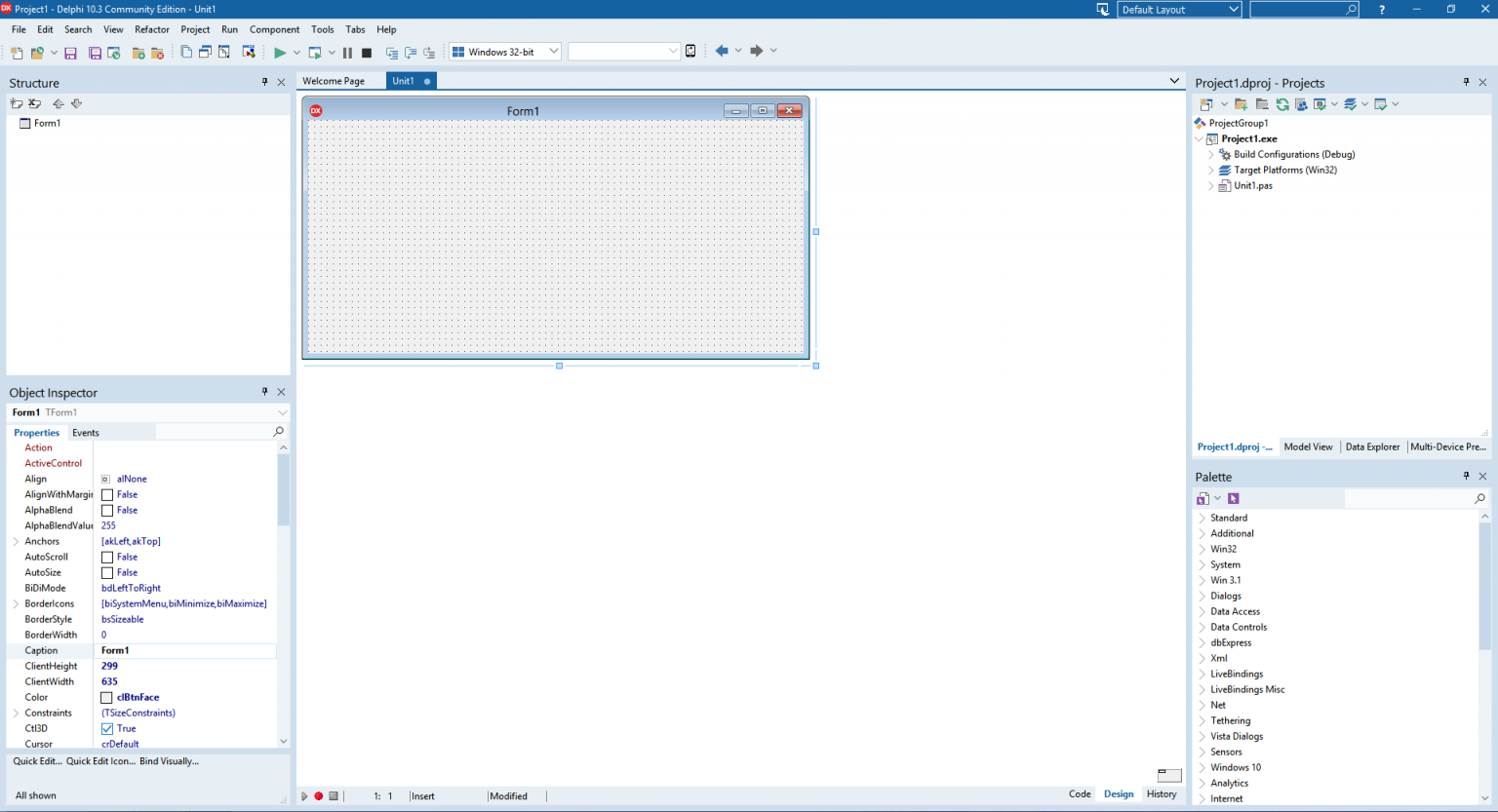
Task: Open the Default Layout dropdown
Action: point(1234,10)
